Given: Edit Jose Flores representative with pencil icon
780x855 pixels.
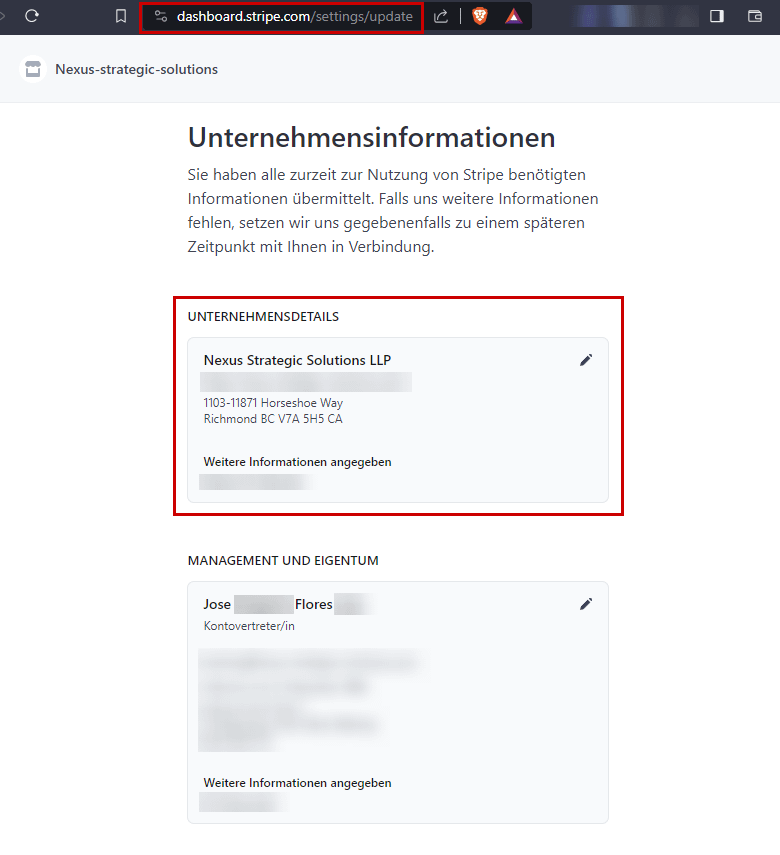Looking at the screenshot, I should click(x=586, y=604).
